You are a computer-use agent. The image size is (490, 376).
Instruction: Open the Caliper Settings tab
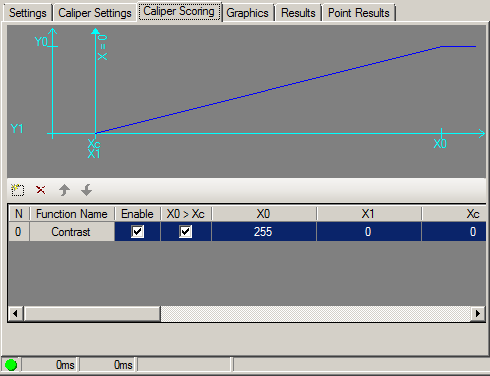tap(95, 13)
